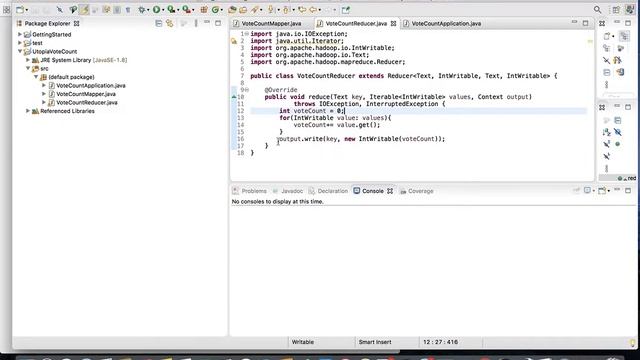Go to Last Edit Location icon
Viewport: 640px width, 360px height.
point(302,10)
